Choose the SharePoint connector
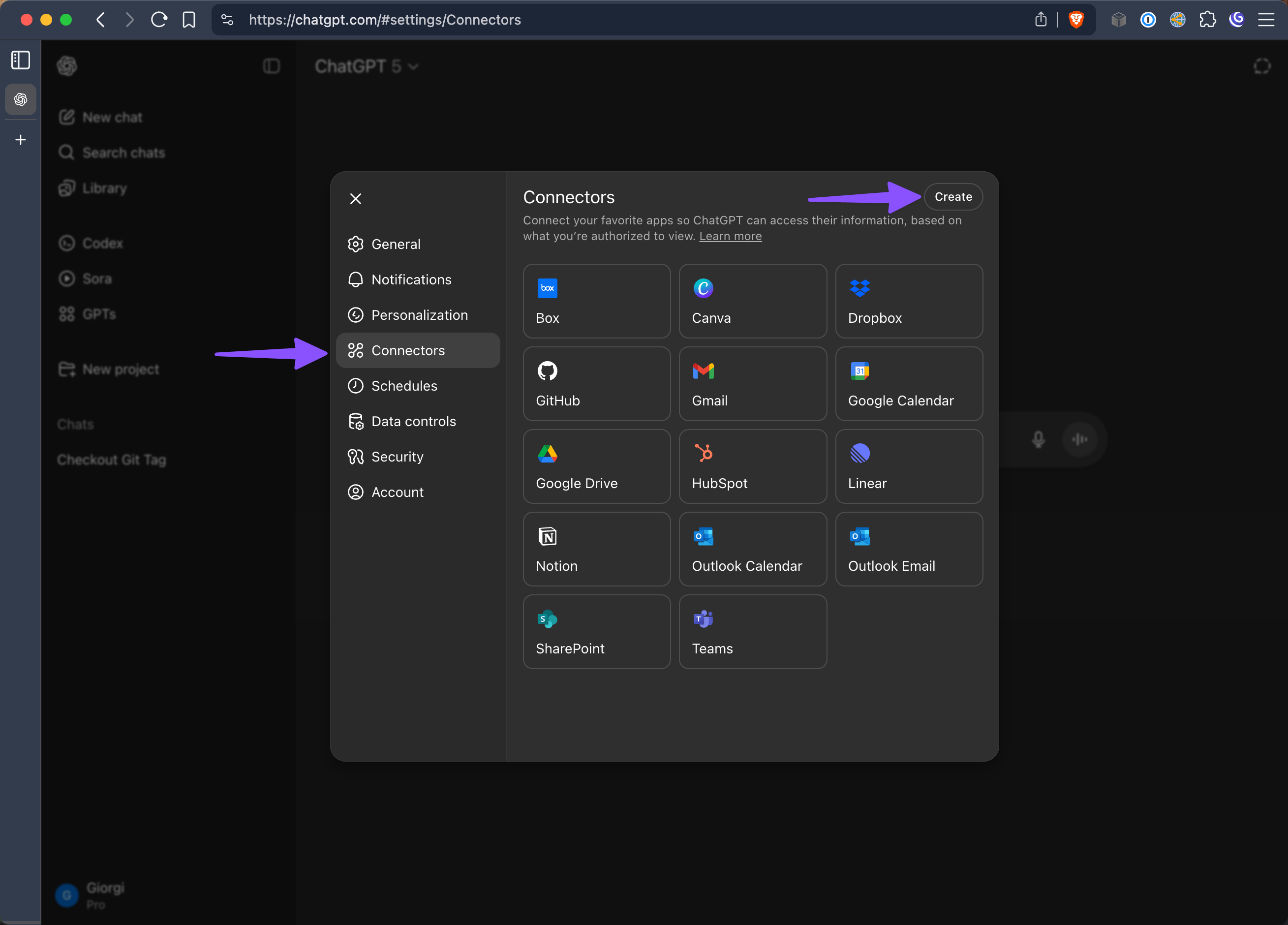This screenshot has width=1288, height=925. point(596,631)
